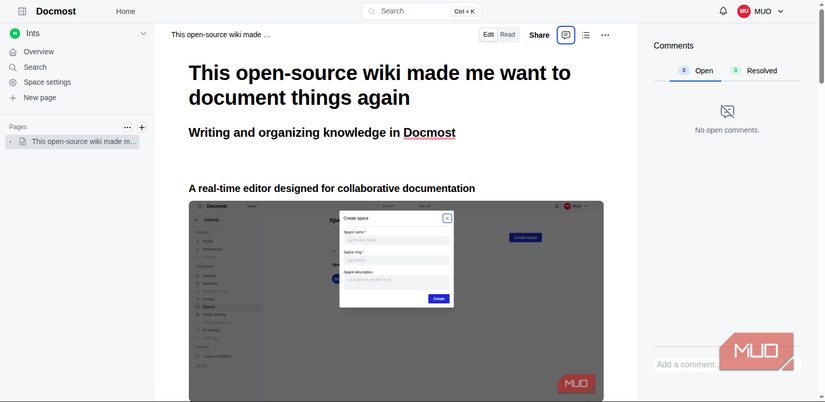The height and width of the screenshot is (402, 825).
Task: Click the Ctrl + K shortcut badge
Action: click(x=464, y=12)
